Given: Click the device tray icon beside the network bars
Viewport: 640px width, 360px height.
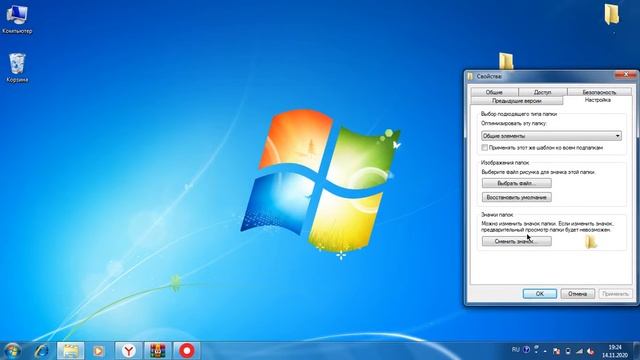Looking at the screenshot, I should (x=568, y=351).
